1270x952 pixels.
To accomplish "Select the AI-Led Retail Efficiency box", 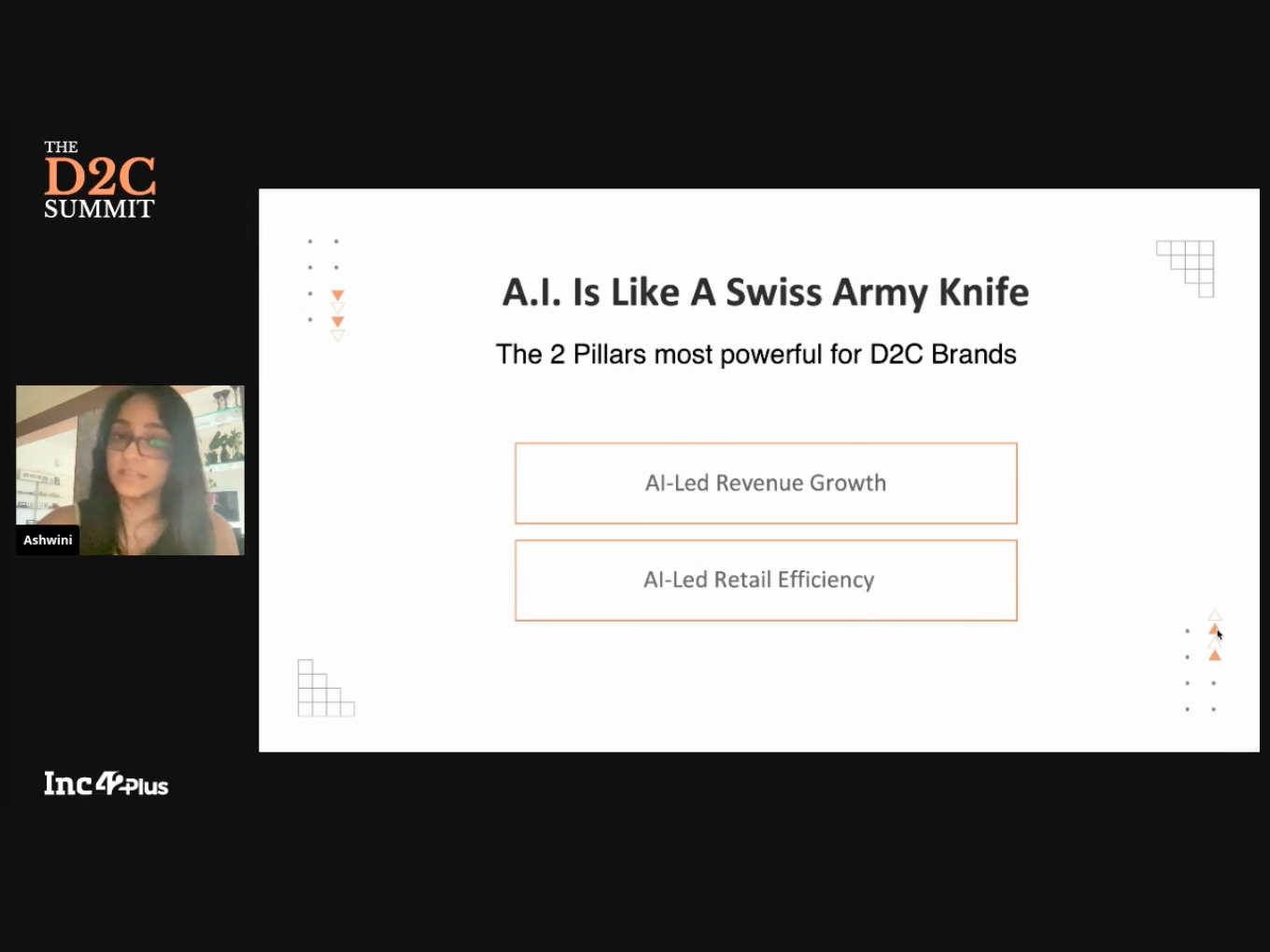I will point(765,581).
